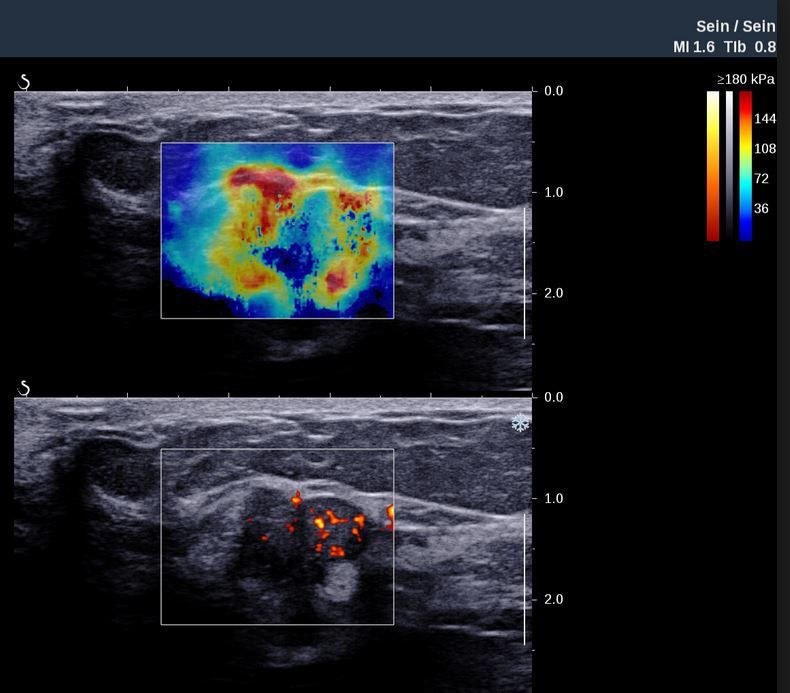Click the freeze snowflake icon
The image size is (790, 693).
520,422
